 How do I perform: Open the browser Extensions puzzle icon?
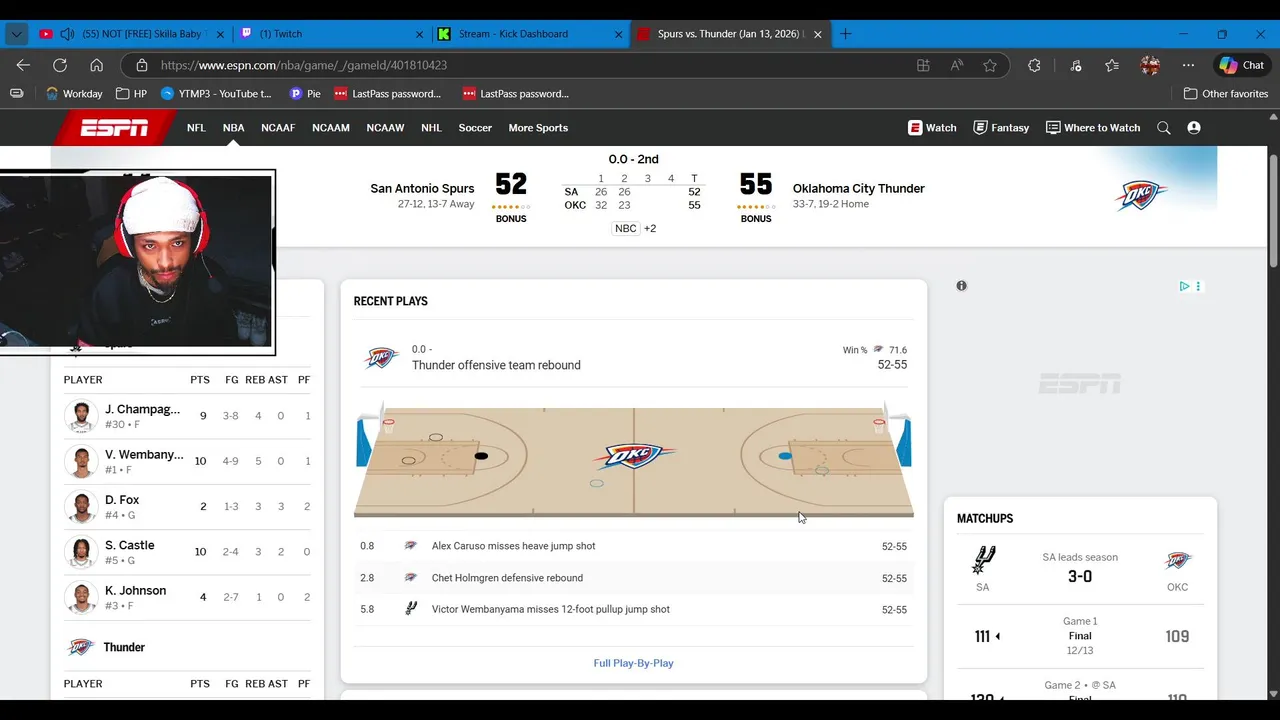click(x=1034, y=65)
